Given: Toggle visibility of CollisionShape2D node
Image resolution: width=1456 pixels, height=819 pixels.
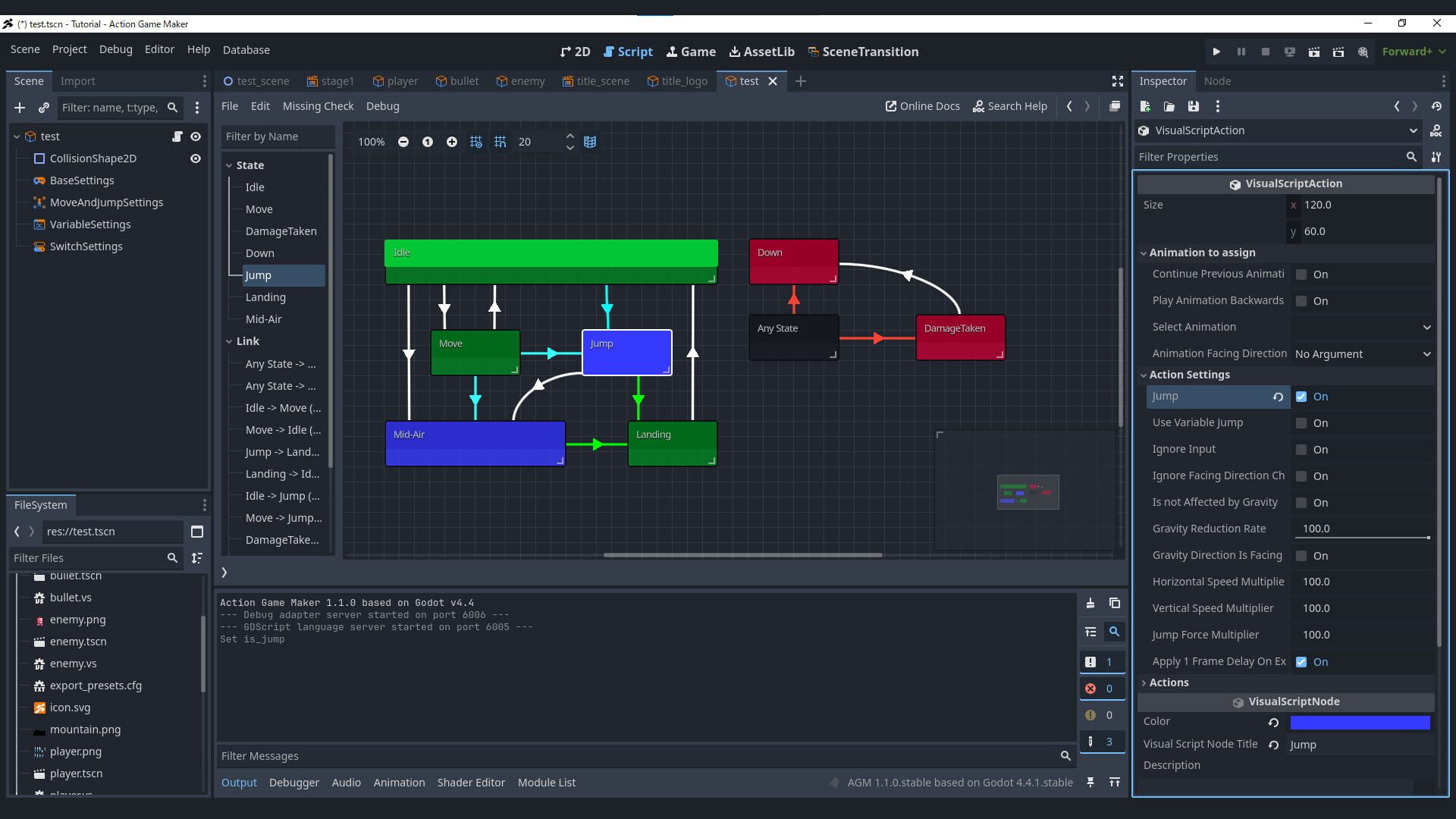Looking at the screenshot, I should coord(196,158).
